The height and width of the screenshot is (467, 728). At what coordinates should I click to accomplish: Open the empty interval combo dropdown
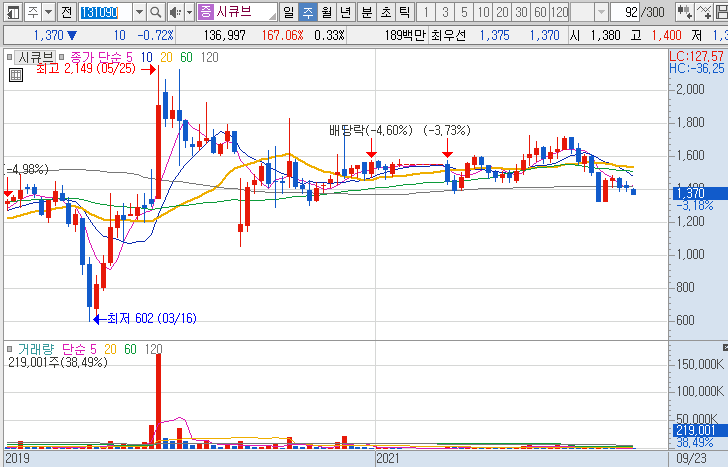(x=601, y=12)
